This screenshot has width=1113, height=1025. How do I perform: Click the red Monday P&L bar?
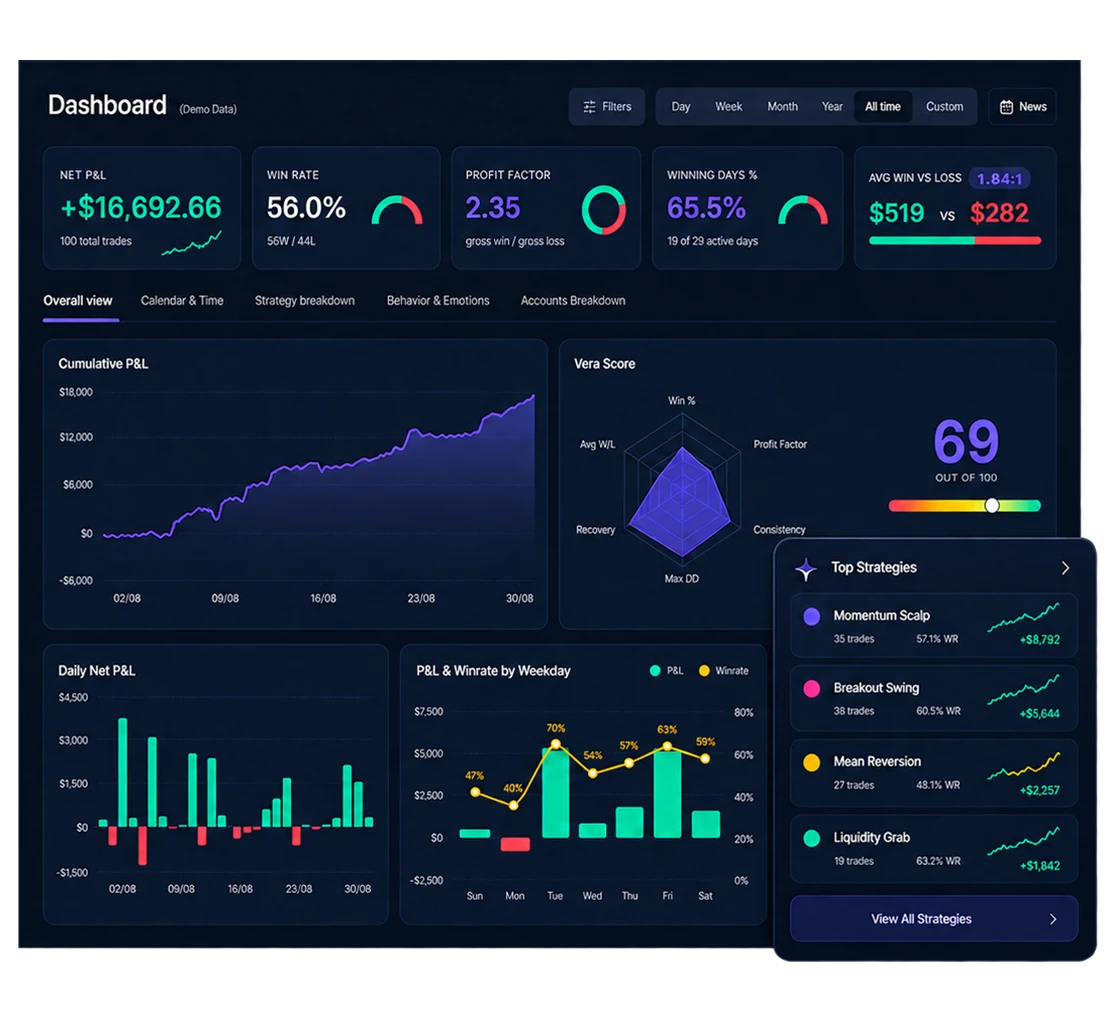pyautogui.click(x=515, y=845)
